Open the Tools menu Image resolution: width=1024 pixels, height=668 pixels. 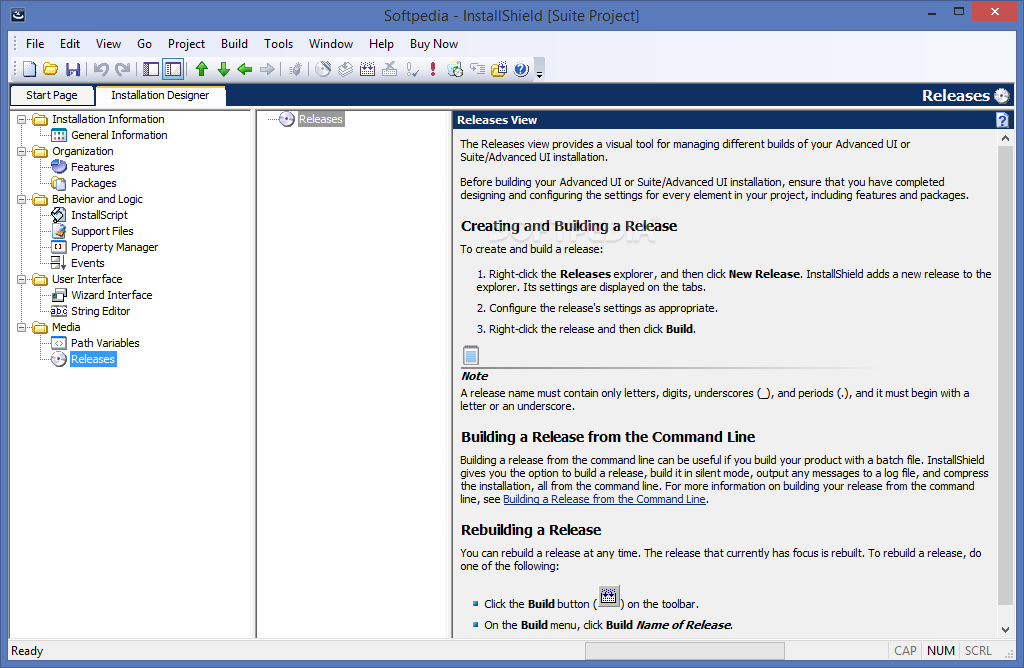278,44
